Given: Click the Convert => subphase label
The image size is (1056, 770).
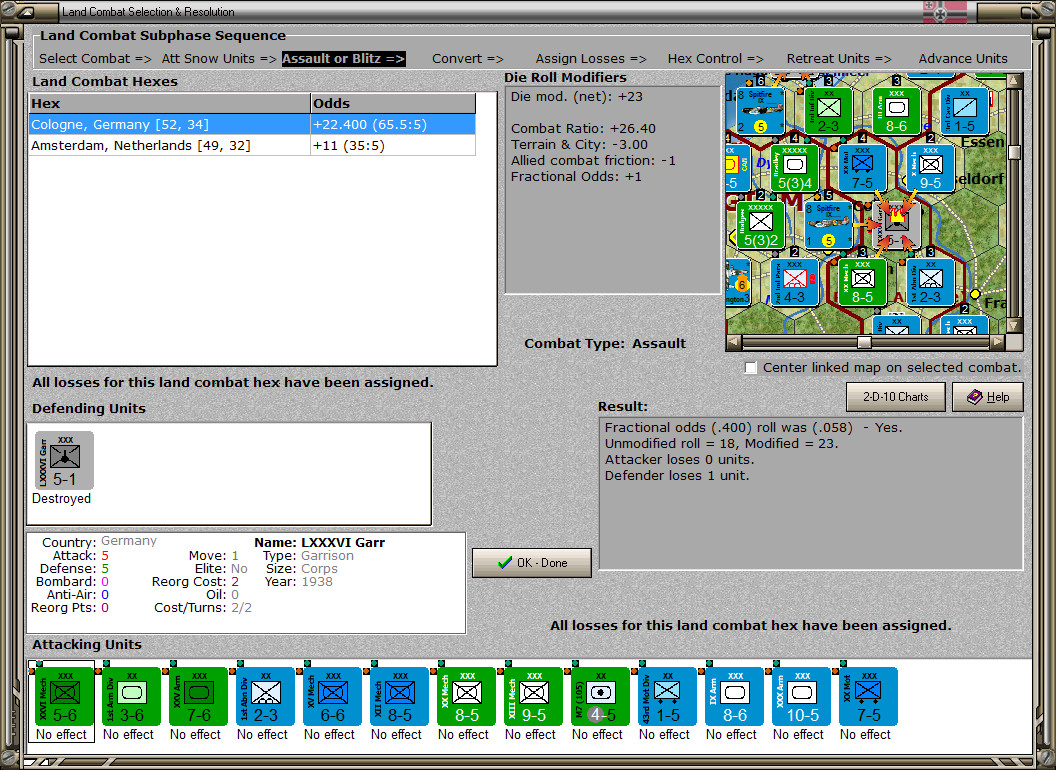Looking at the screenshot, I should click(x=467, y=59).
